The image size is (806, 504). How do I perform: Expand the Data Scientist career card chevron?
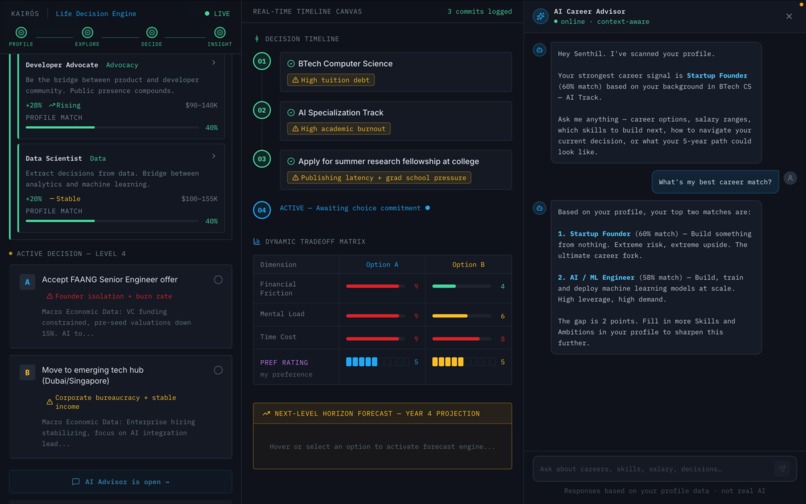[x=214, y=156]
